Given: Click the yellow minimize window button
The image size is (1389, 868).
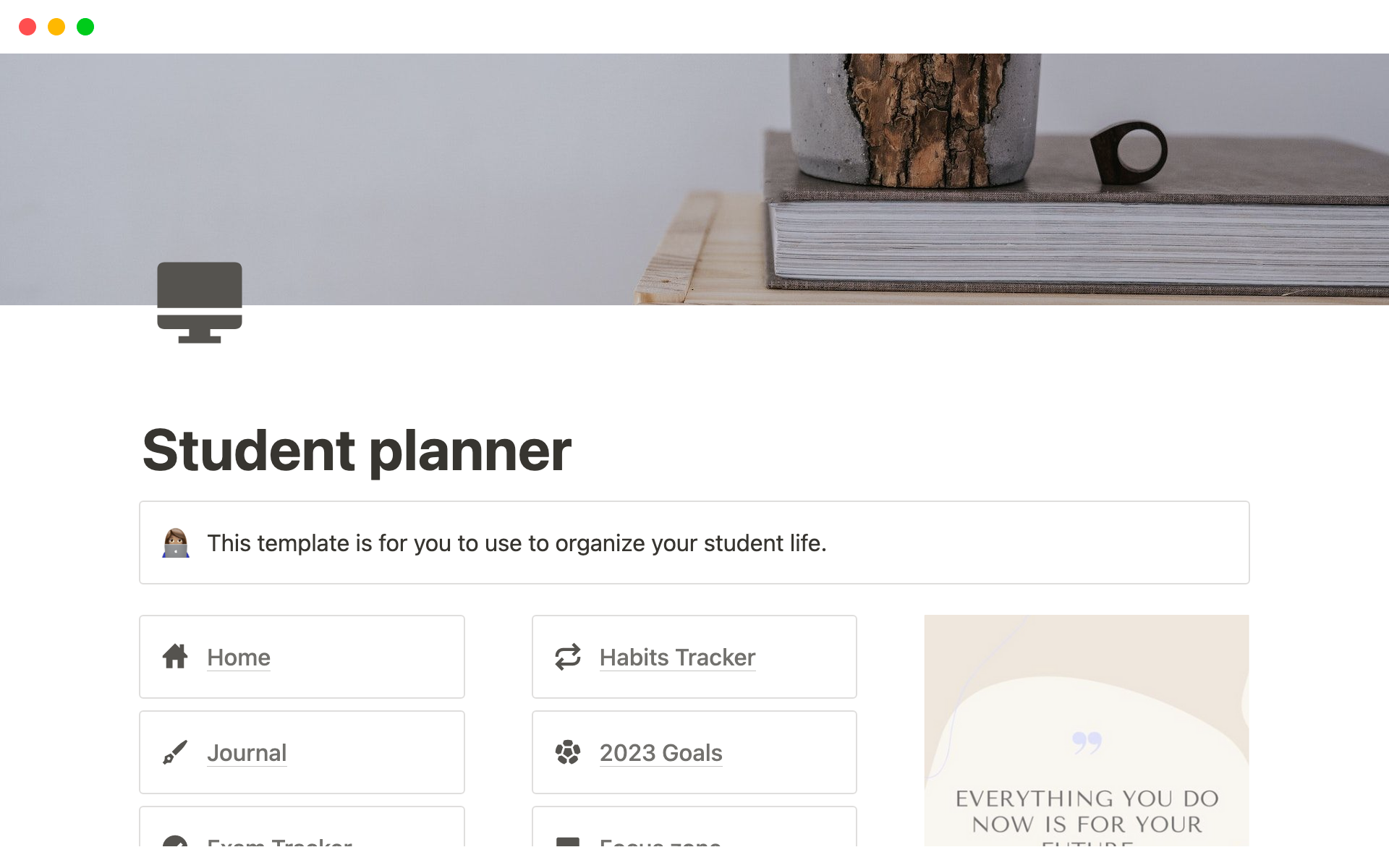Looking at the screenshot, I should click(x=56, y=27).
